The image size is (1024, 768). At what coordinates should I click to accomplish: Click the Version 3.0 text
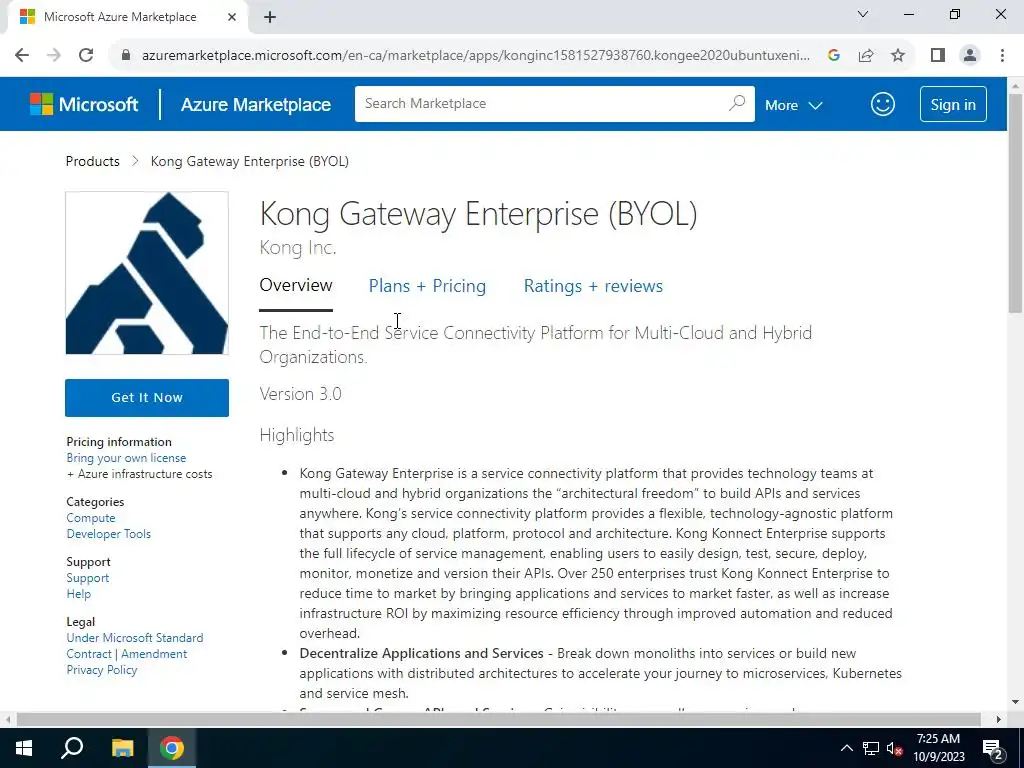(300, 394)
